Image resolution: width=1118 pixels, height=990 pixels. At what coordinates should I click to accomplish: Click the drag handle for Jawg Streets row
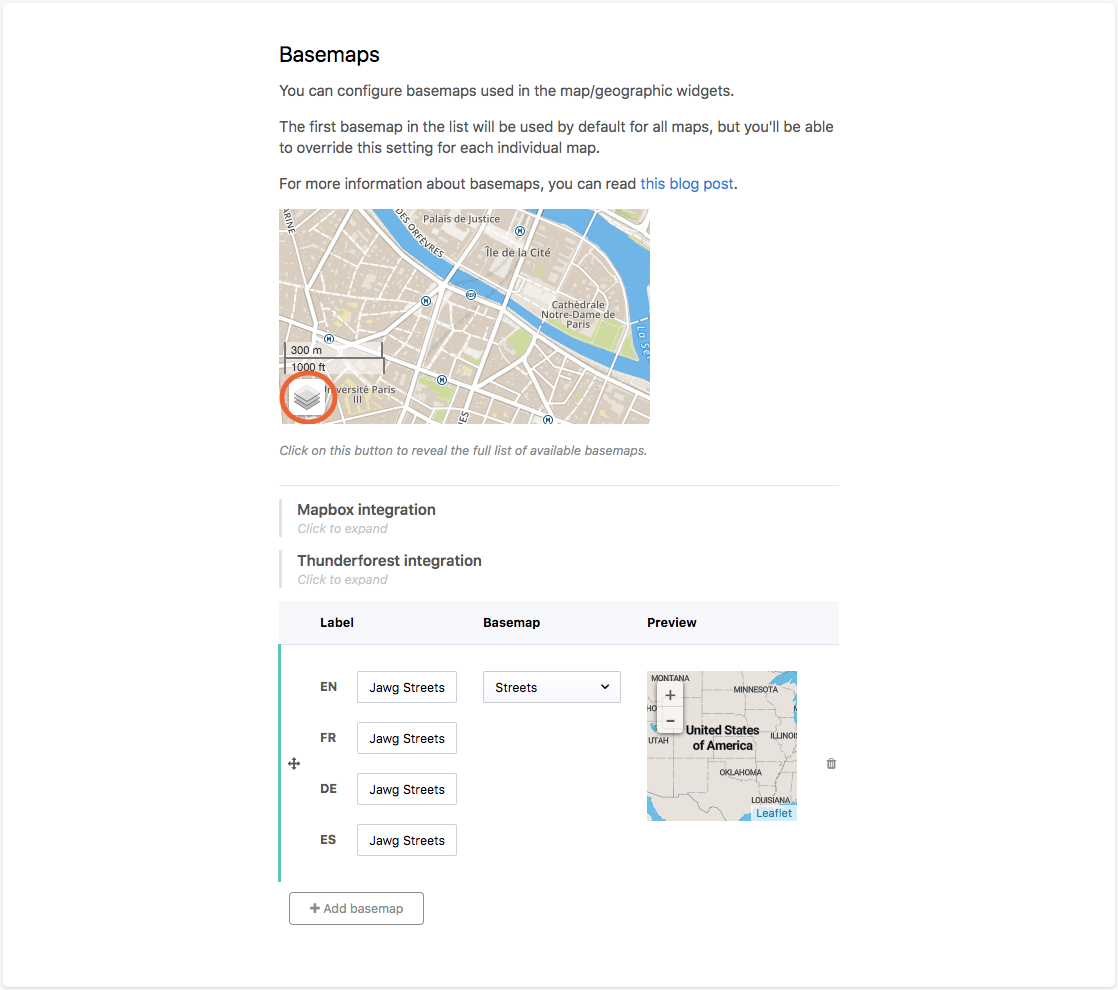(294, 764)
